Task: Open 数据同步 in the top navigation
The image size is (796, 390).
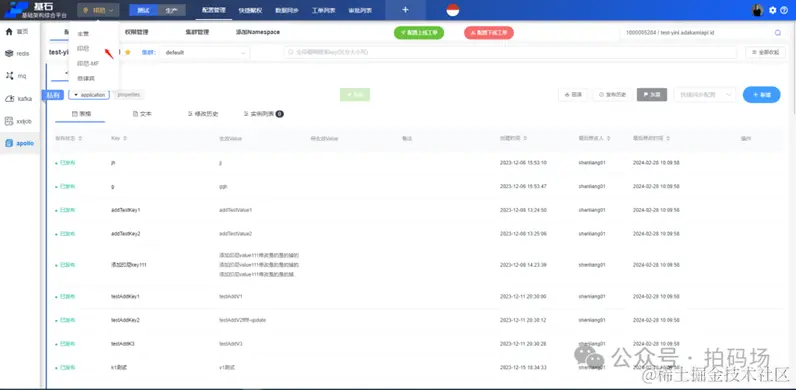Action: point(287,10)
